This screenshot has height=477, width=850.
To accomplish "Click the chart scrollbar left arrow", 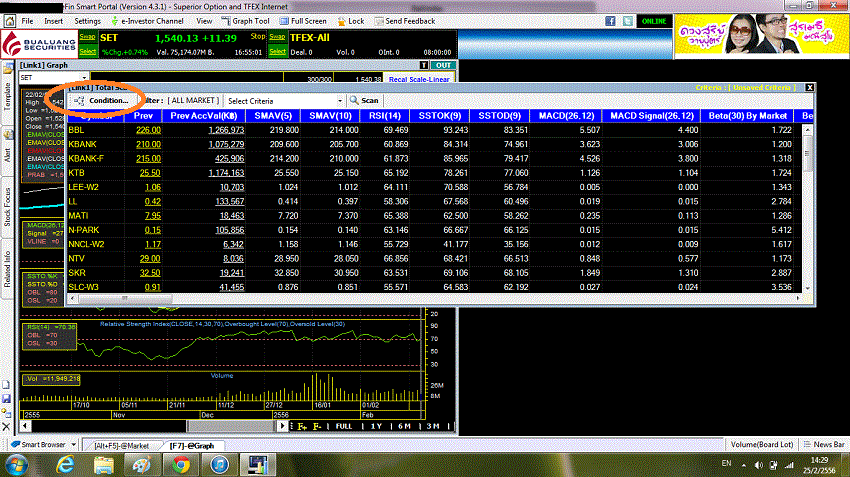I will click(25, 426).
